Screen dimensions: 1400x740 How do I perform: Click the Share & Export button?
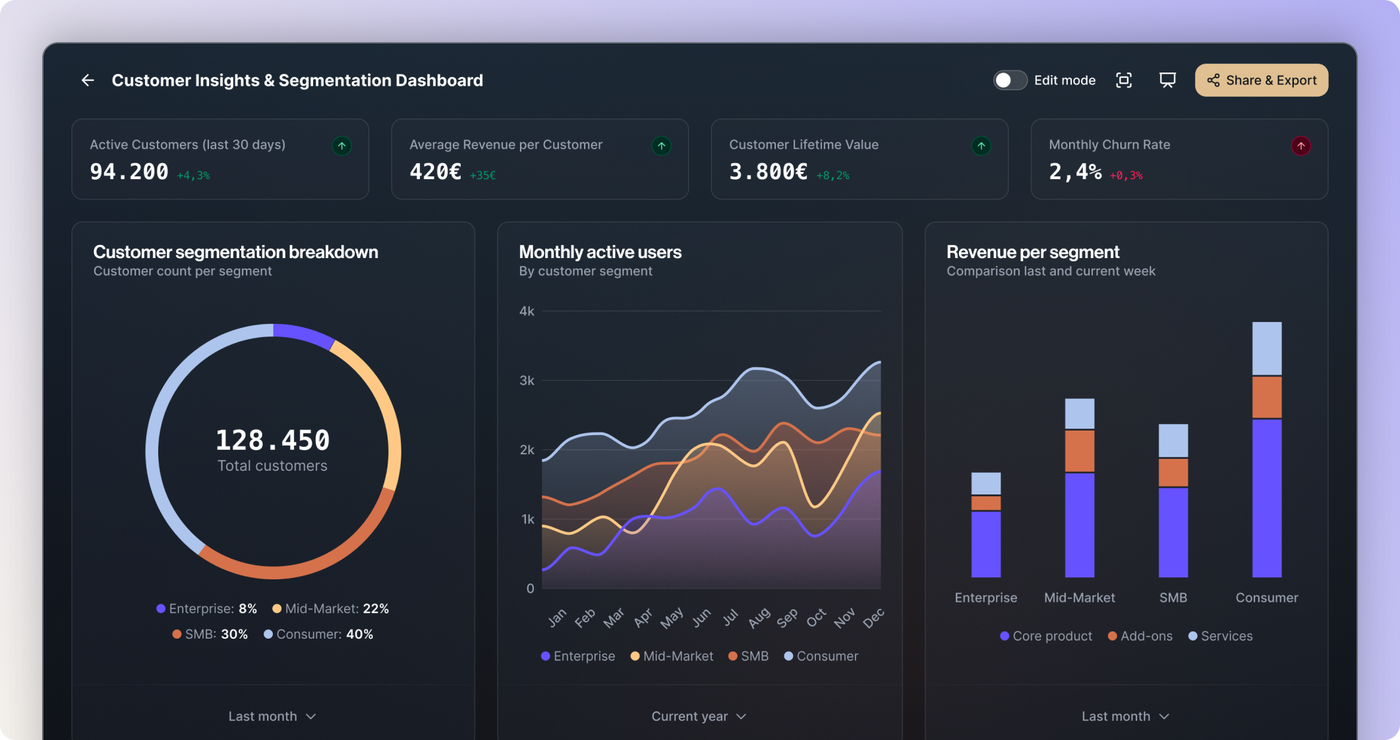(x=1261, y=80)
